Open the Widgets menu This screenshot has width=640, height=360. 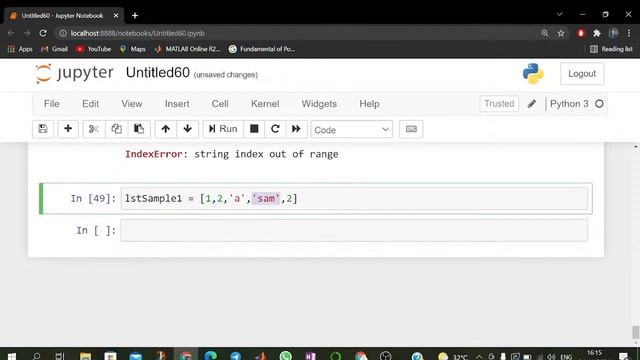point(319,104)
